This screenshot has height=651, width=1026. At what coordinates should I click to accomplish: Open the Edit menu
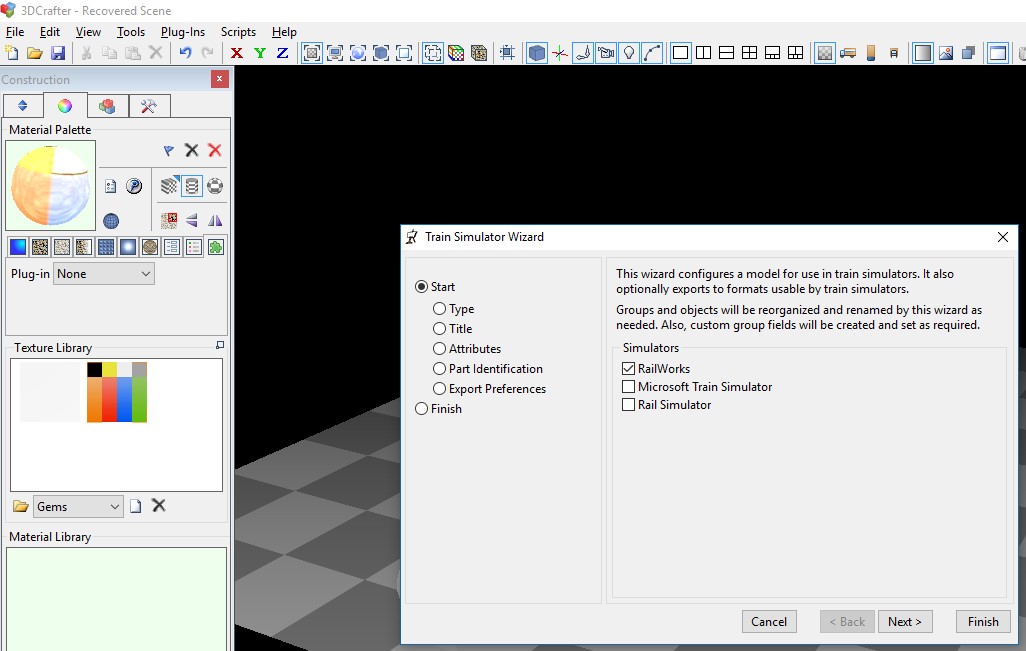[50, 31]
